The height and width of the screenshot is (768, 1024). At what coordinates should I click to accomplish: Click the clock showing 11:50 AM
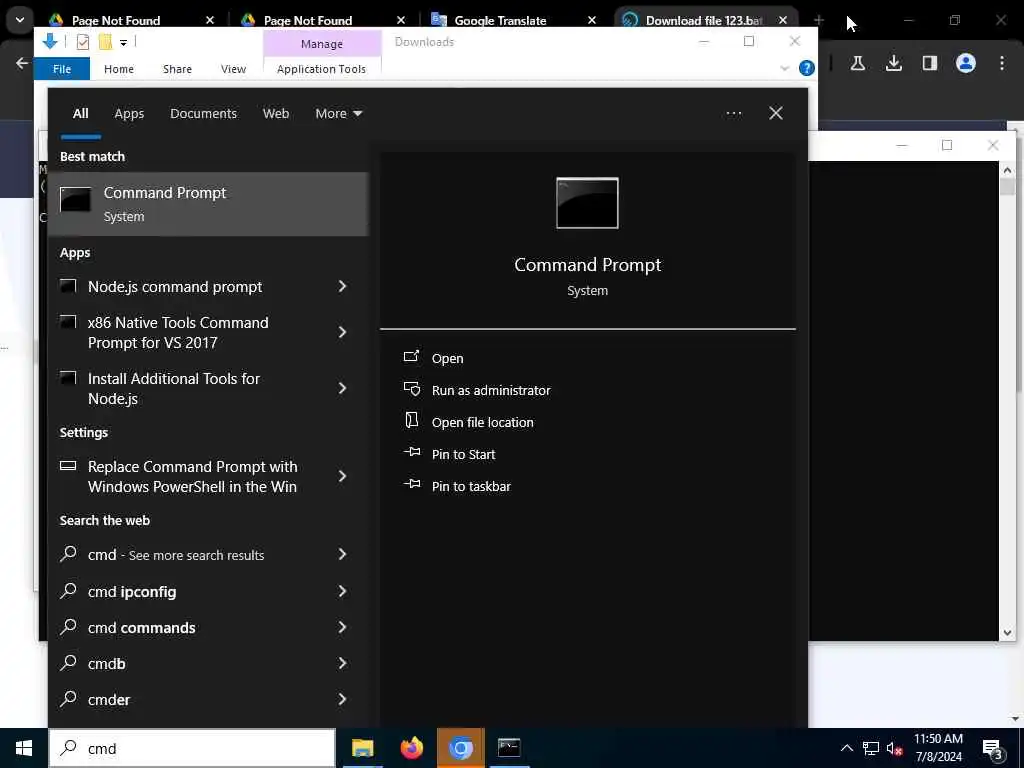[938, 739]
